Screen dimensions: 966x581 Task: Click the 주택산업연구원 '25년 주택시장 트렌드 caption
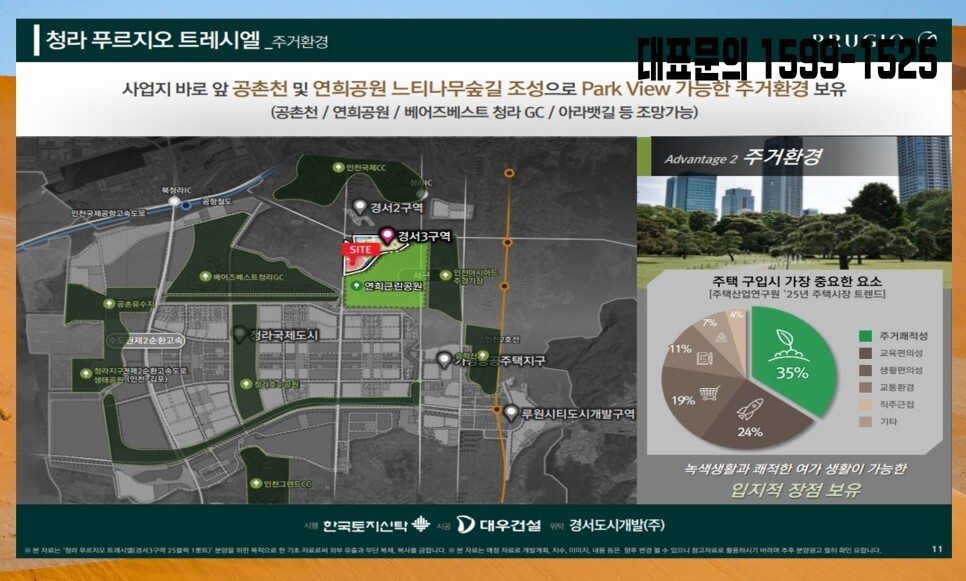pos(797,295)
